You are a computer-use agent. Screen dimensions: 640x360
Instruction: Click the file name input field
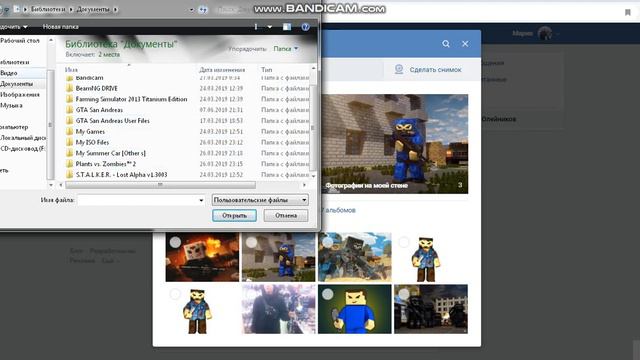[138, 200]
